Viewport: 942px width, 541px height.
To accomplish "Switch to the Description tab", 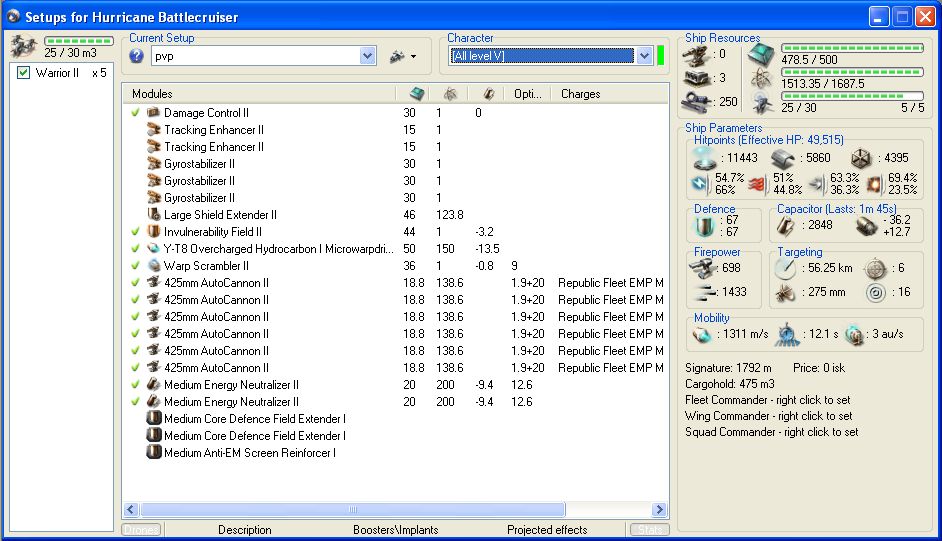I will [x=244, y=530].
